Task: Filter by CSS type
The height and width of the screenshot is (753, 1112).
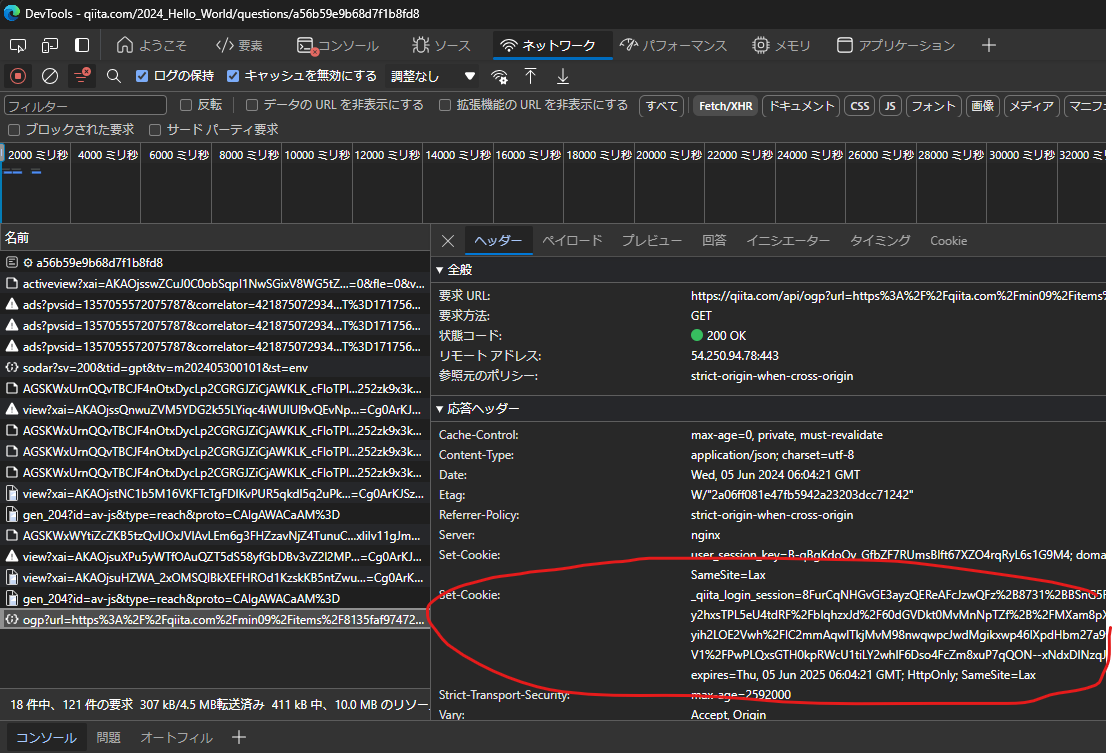Action: 860,106
